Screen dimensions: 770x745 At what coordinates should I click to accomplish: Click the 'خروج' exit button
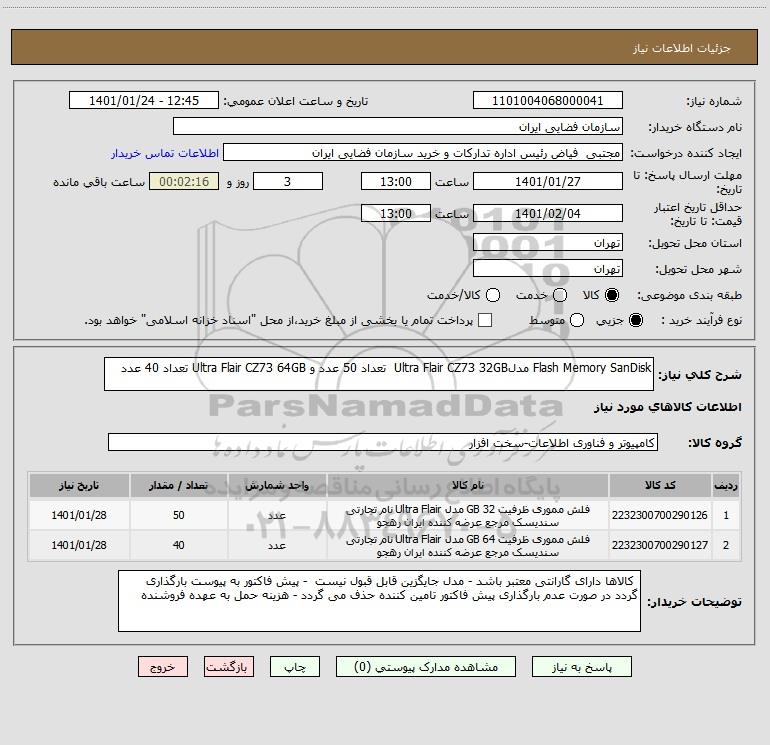163,667
